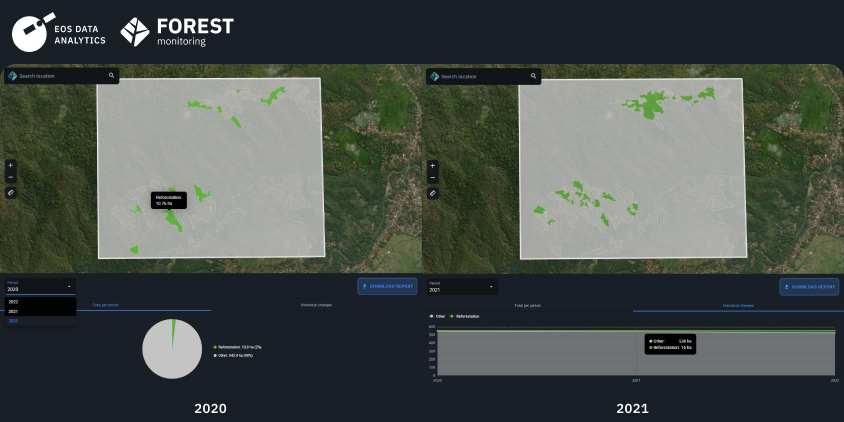
Task: Click the 2020 label on chart x-axis
Action: click(438, 380)
